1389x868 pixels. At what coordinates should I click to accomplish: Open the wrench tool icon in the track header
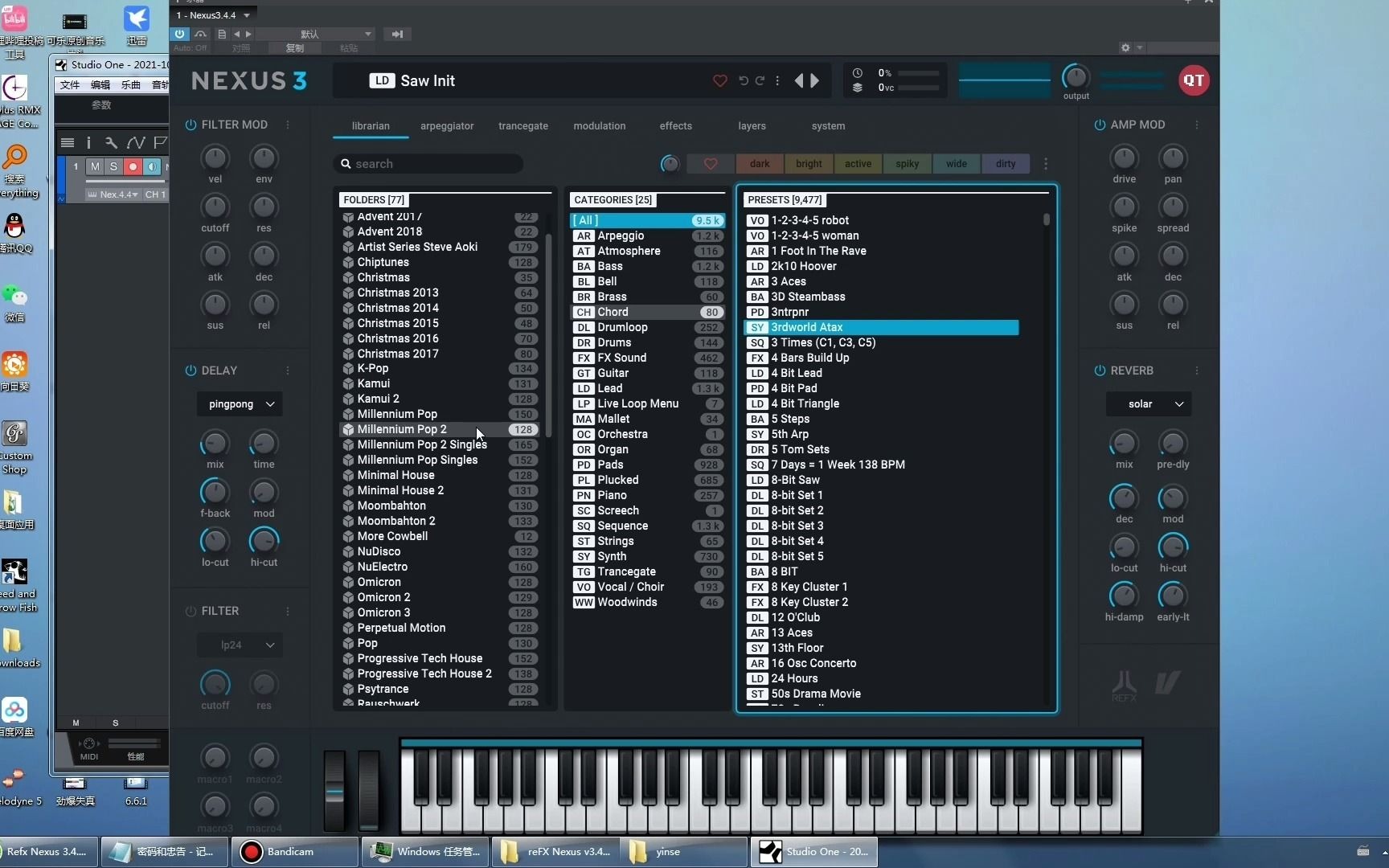(x=111, y=143)
